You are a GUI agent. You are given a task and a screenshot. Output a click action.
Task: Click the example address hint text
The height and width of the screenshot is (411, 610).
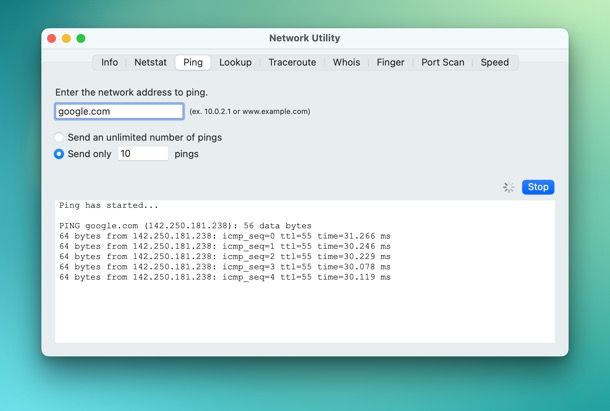point(250,112)
